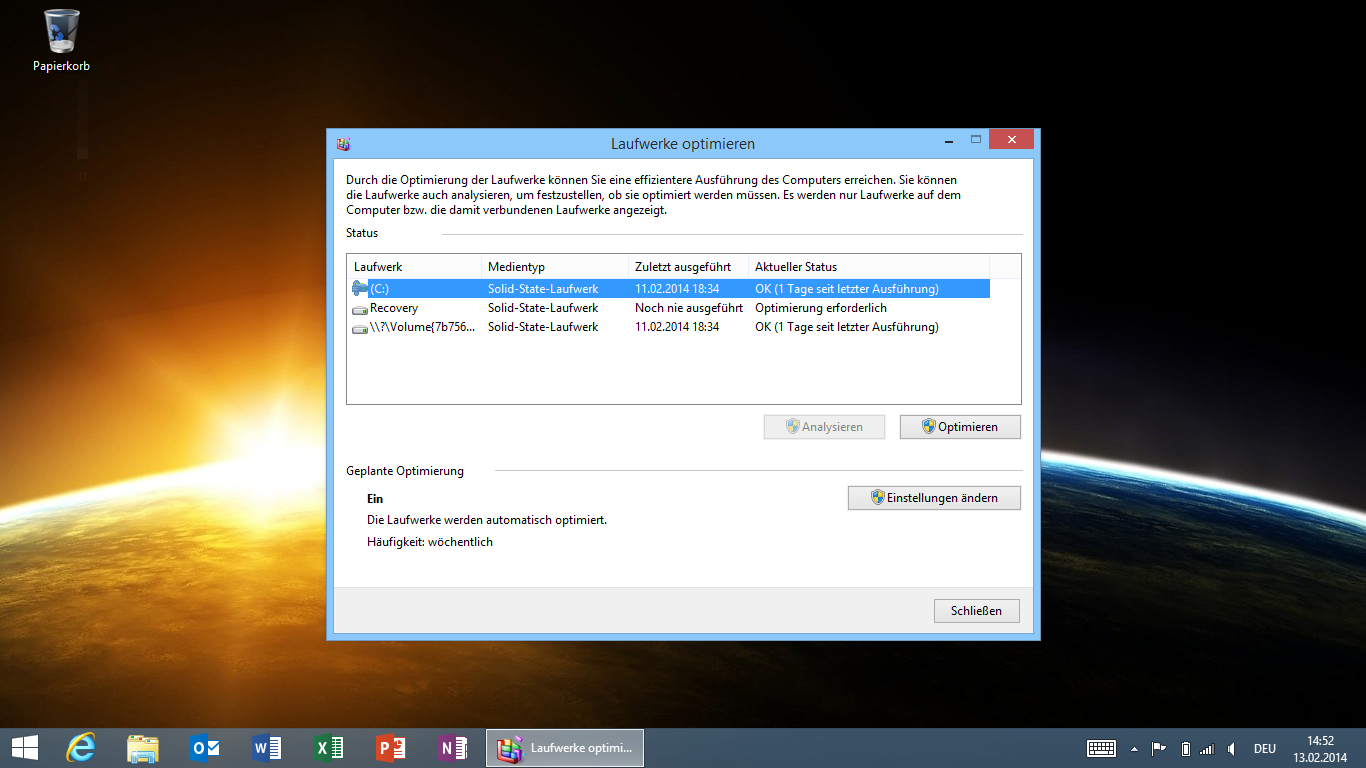
Task: Sort by Laufwerk column header
Action: pyautogui.click(x=414, y=267)
